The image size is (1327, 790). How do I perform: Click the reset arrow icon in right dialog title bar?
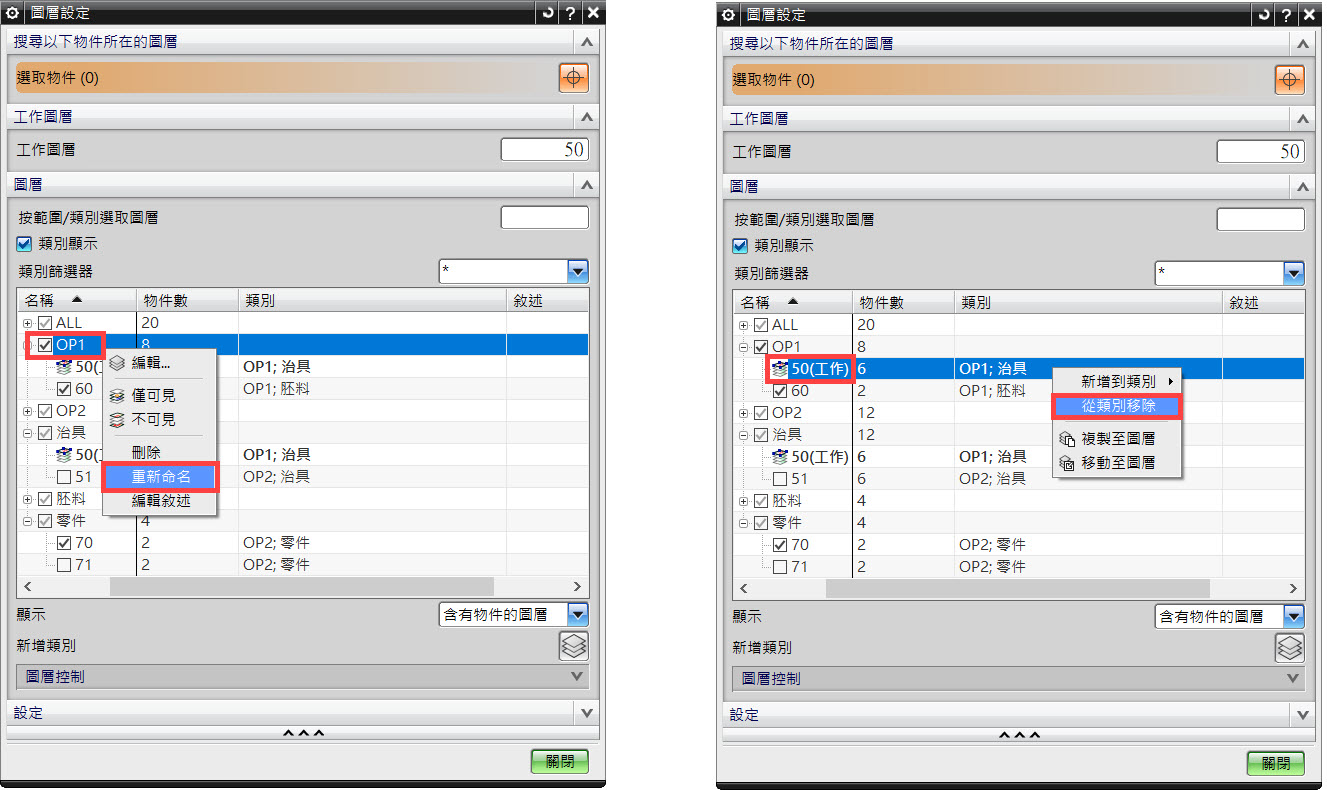(1264, 15)
